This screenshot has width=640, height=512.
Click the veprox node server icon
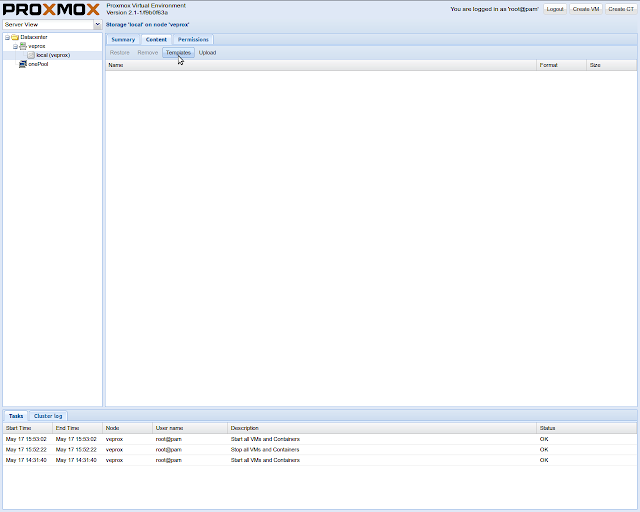tap(23, 46)
